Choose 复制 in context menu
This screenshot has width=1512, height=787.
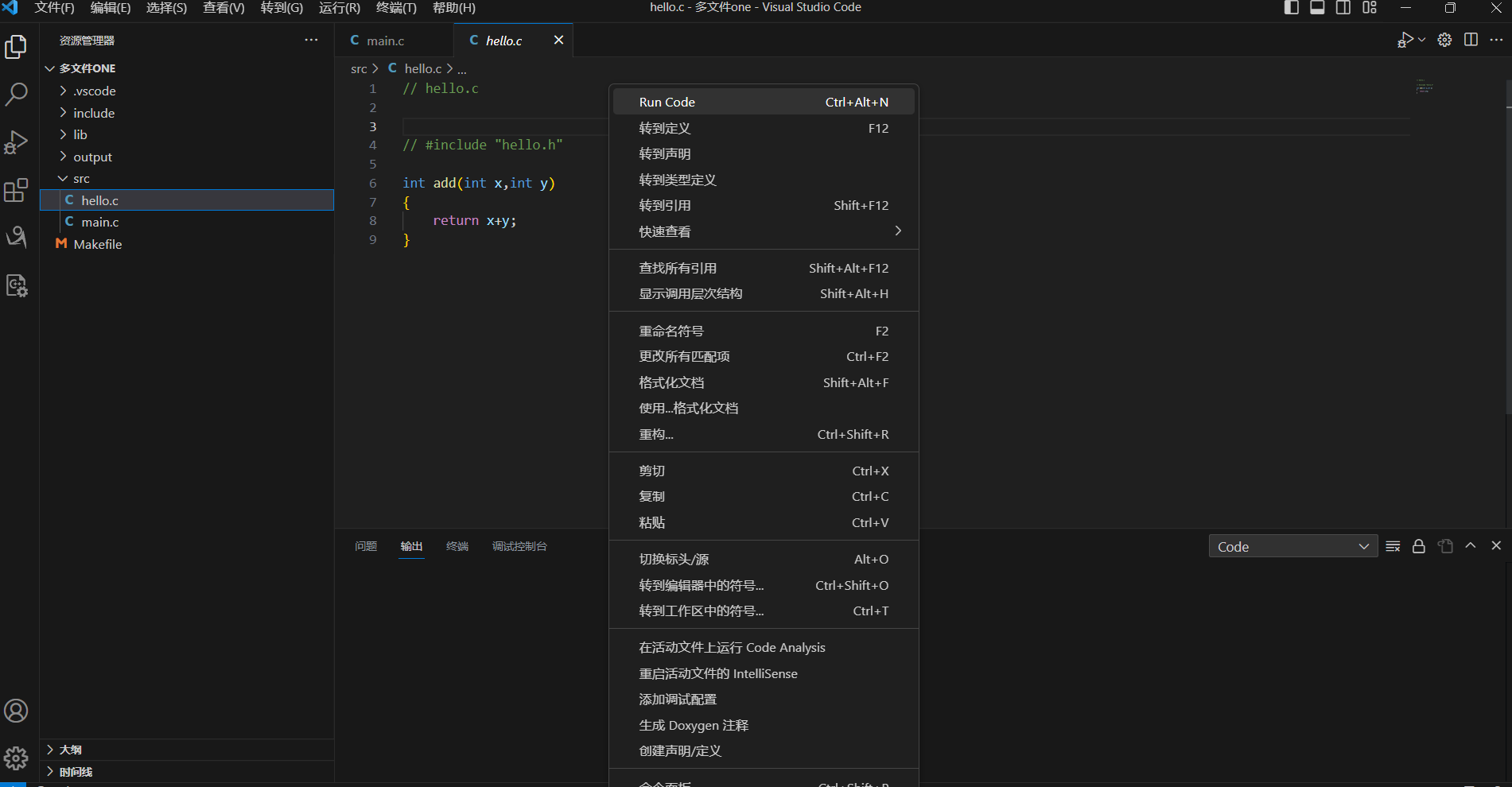click(x=764, y=496)
